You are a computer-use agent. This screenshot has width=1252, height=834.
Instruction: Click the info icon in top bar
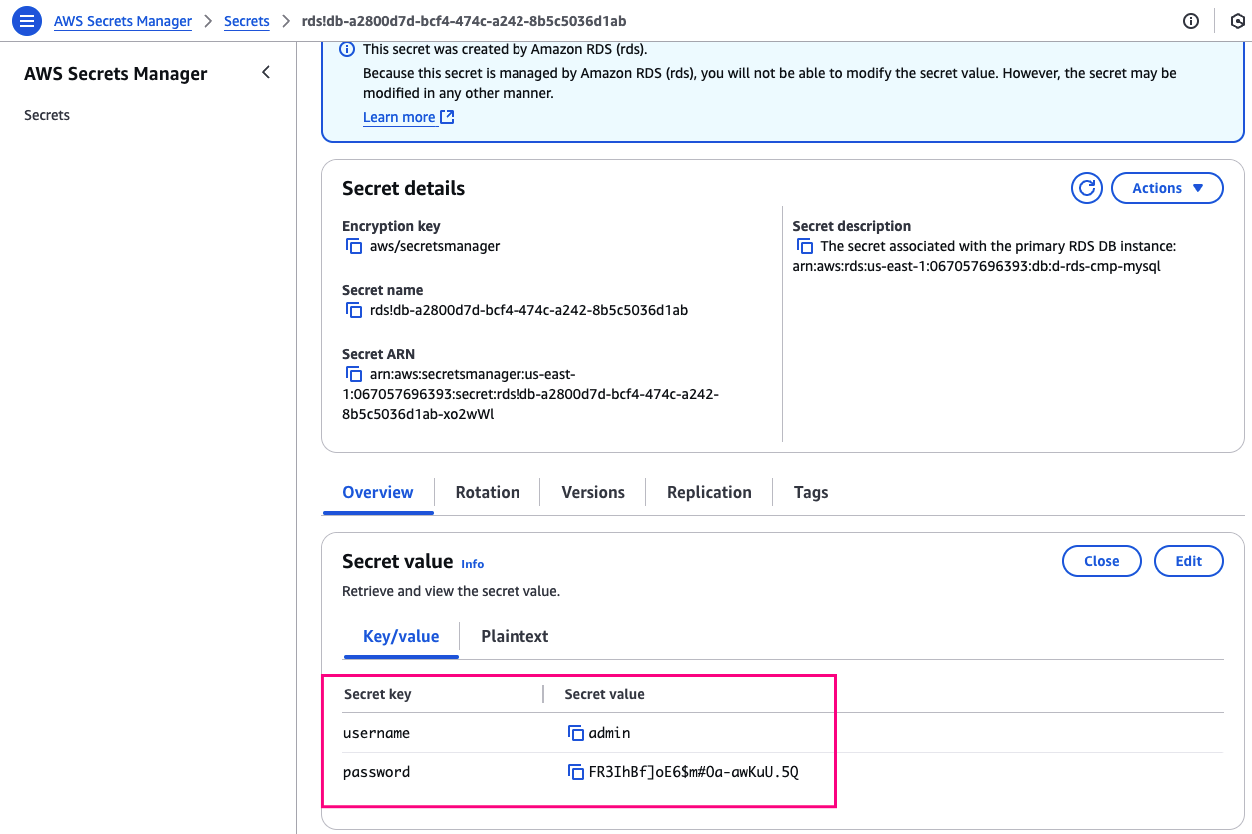pyautogui.click(x=1190, y=21)
